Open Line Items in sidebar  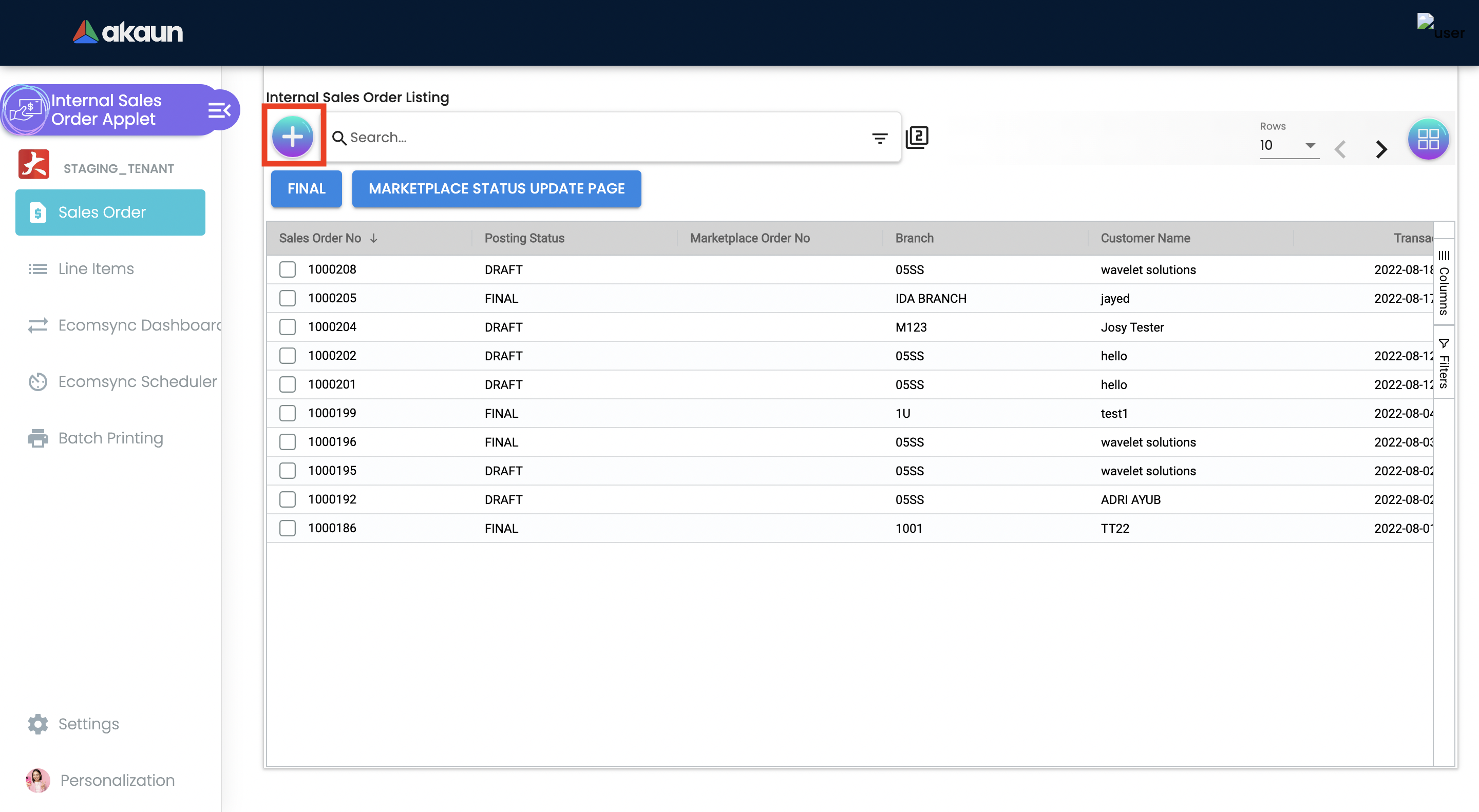pyautogui.click(x=96, y=268)
